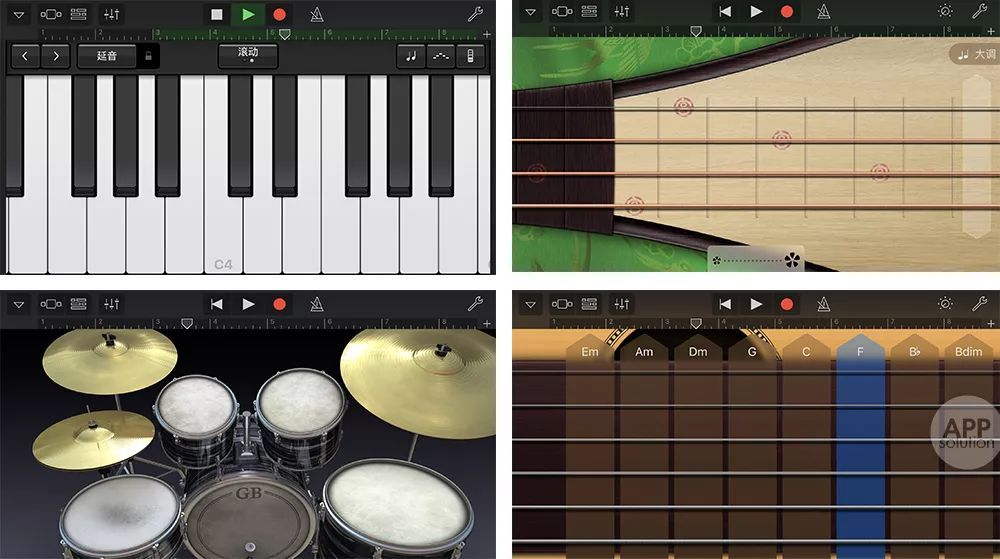Click the 滚动 scroll mode button
The width and height of the screenshot is (1000, 559).
pyautogui.click(x=248, y=55)
